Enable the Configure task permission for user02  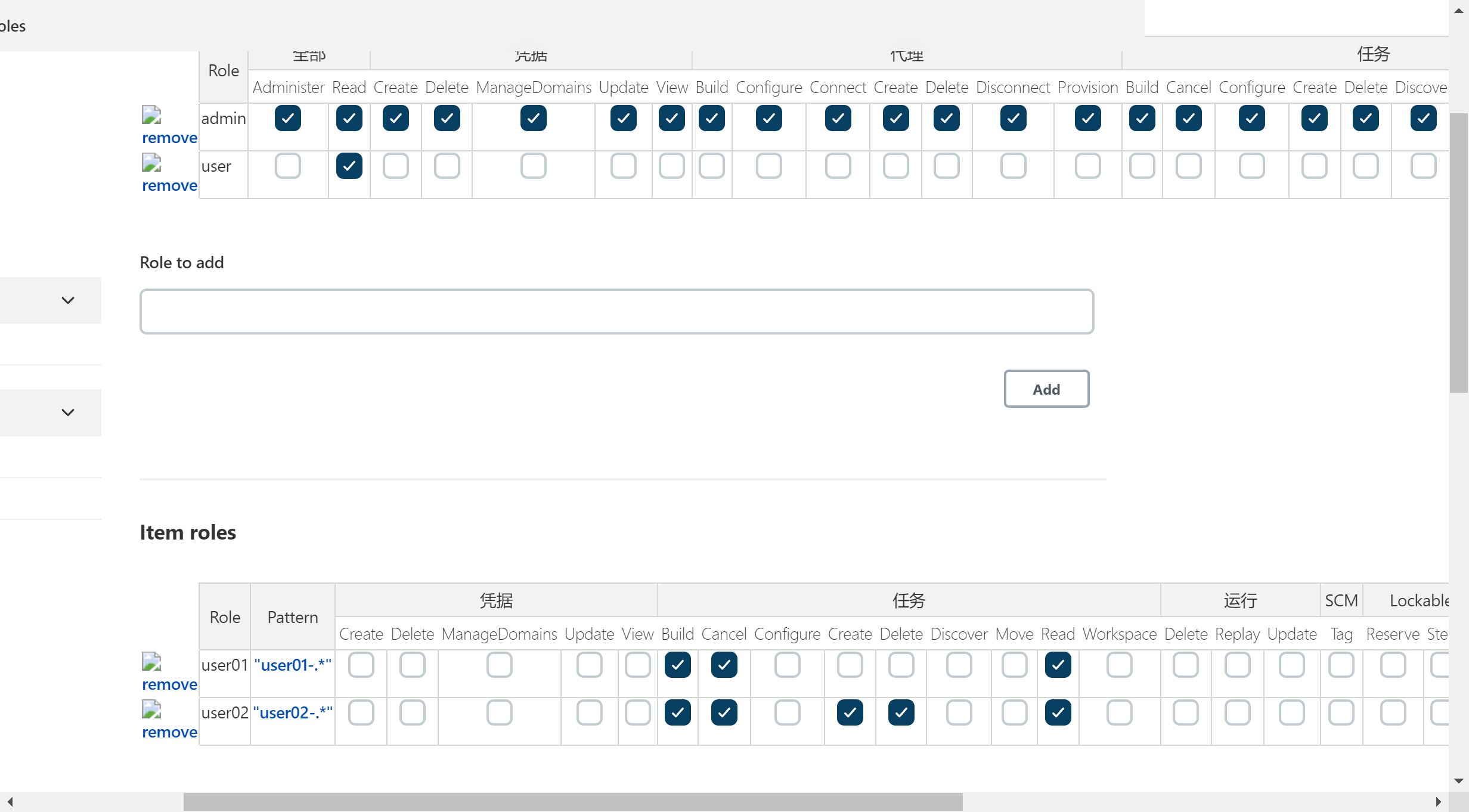(x=787, y=712)
